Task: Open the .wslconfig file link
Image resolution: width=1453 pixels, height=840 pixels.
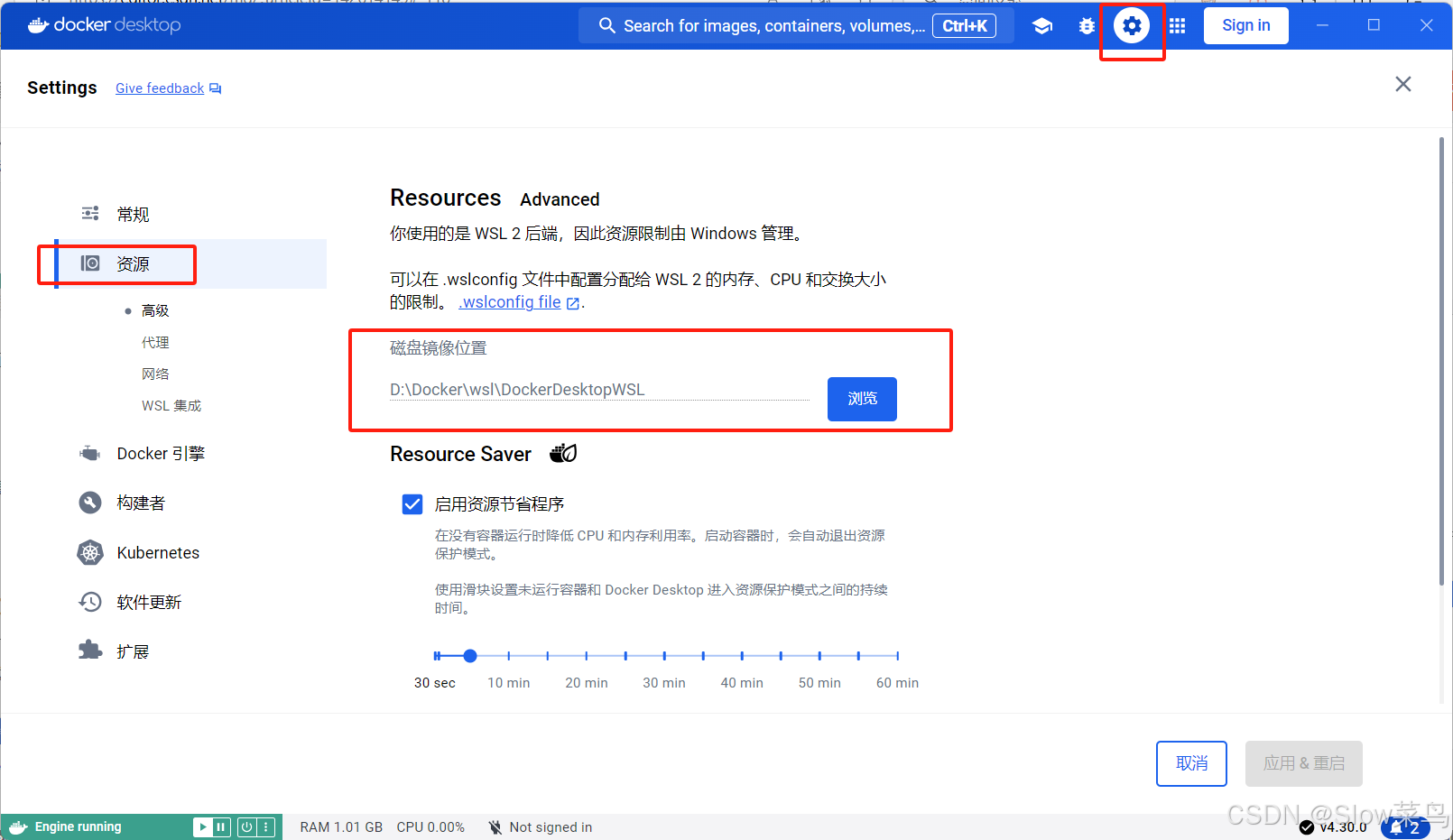Action: [x=511, y=302]
